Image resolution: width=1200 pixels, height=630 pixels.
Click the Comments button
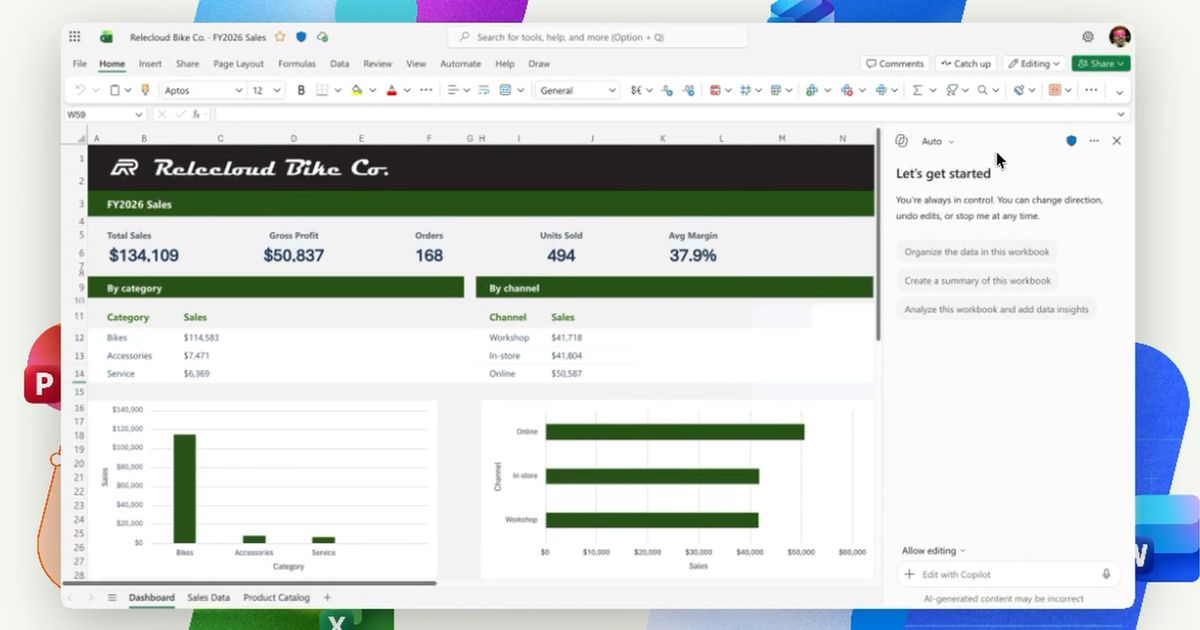(895, 63)
